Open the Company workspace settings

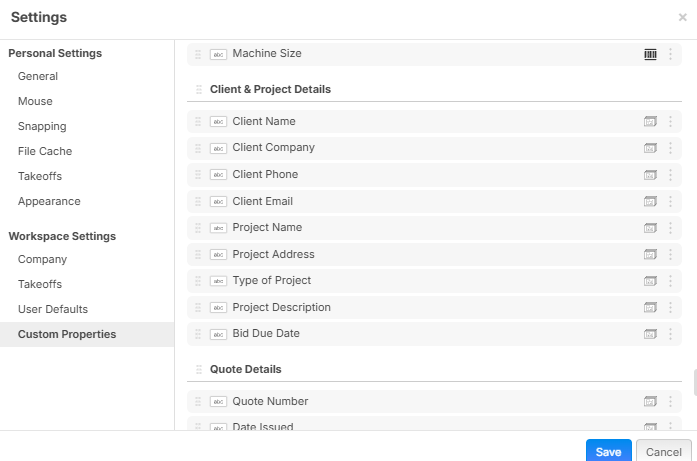click(43, 259)
